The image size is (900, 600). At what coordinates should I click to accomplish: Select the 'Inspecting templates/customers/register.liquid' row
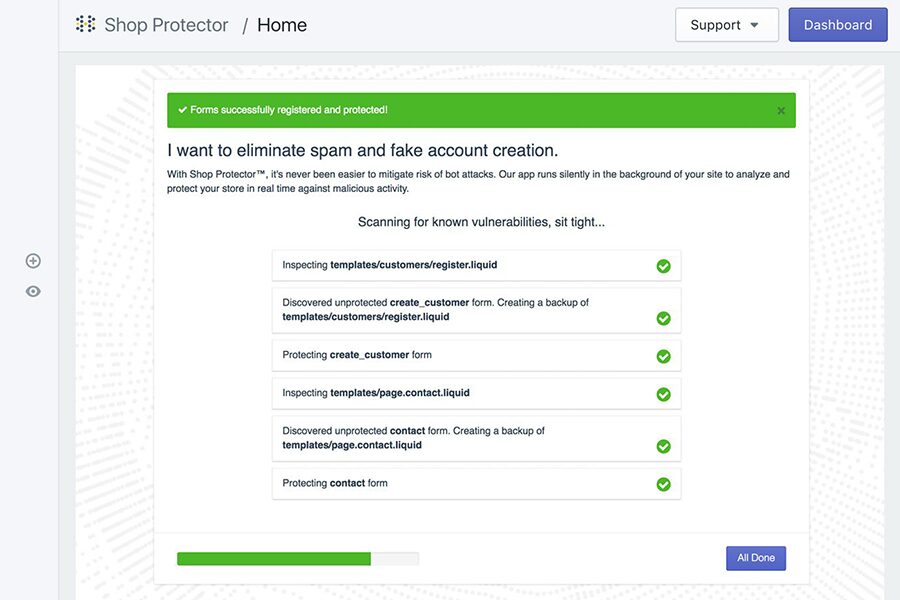[476, 265]
